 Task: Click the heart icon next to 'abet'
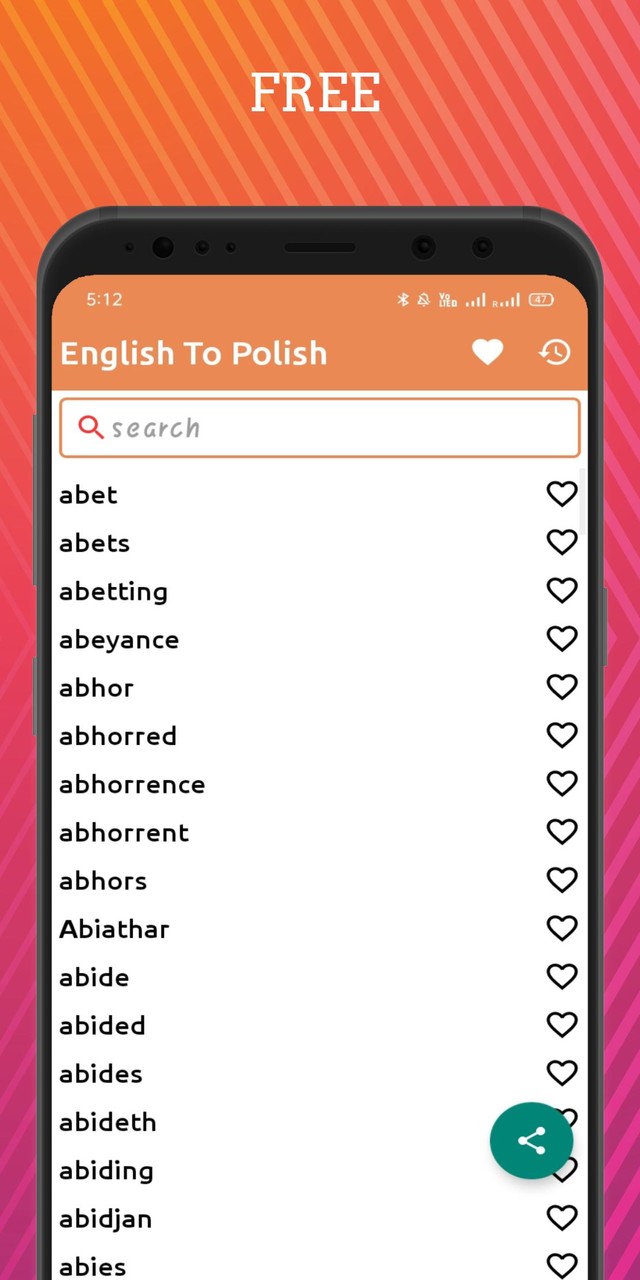tap(561, 494)
